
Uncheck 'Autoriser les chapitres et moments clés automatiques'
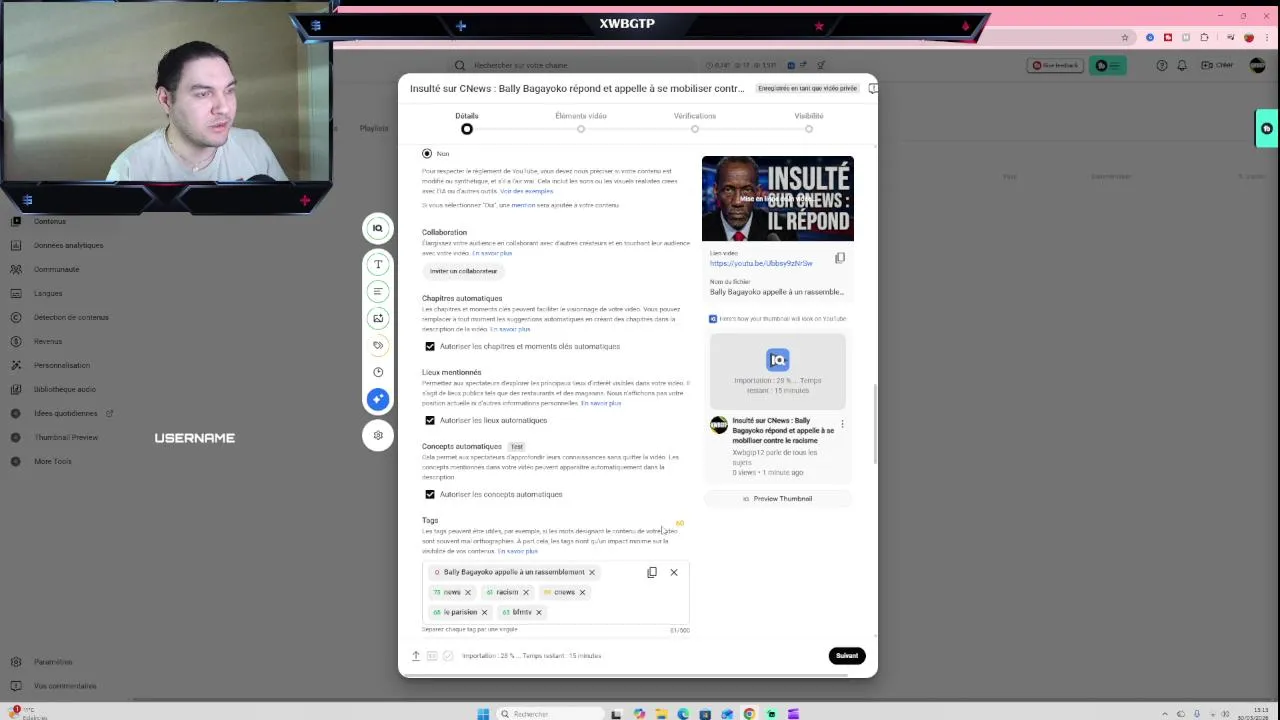pyautogui.click(x=430, y=346)
